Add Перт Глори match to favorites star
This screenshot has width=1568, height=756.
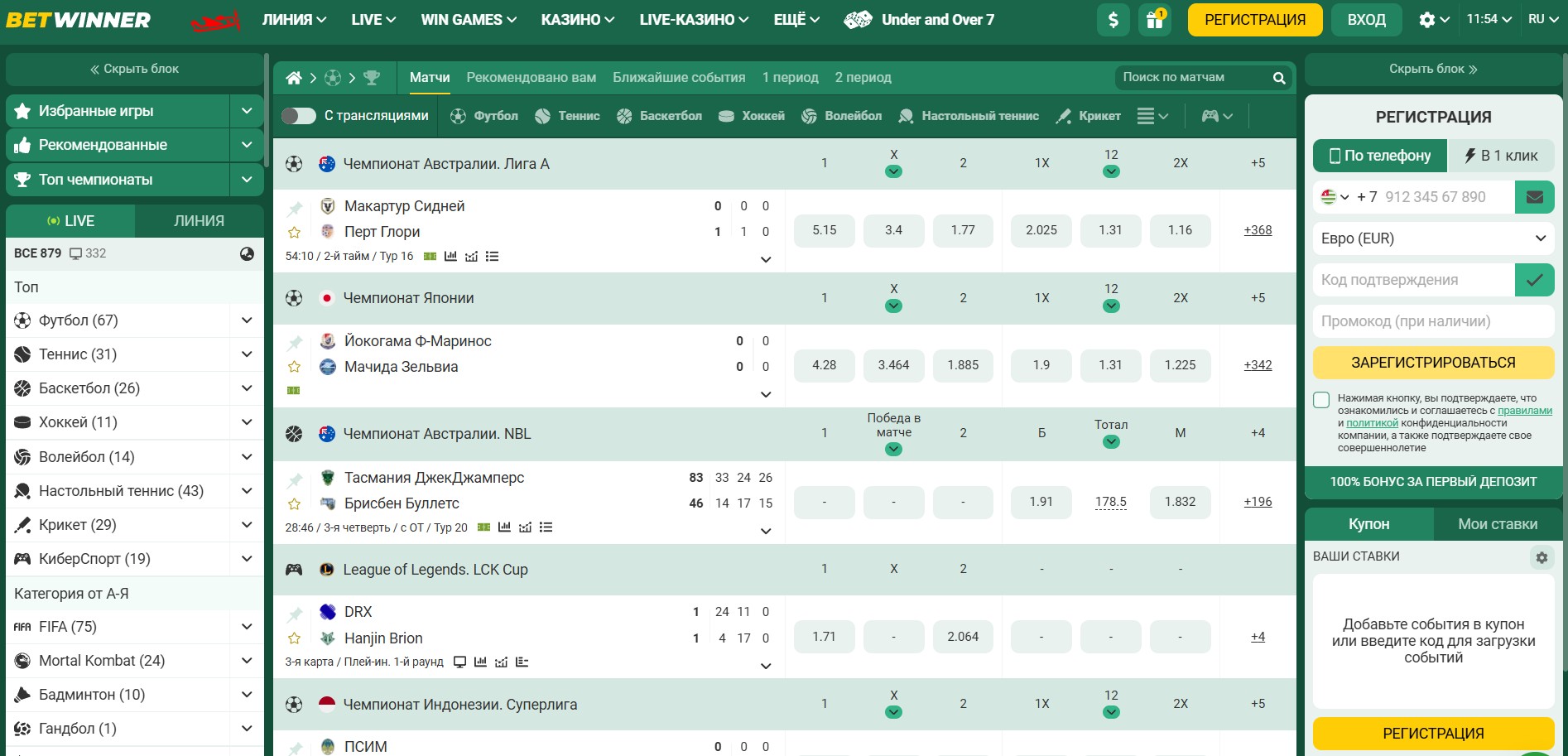[295, 232]
